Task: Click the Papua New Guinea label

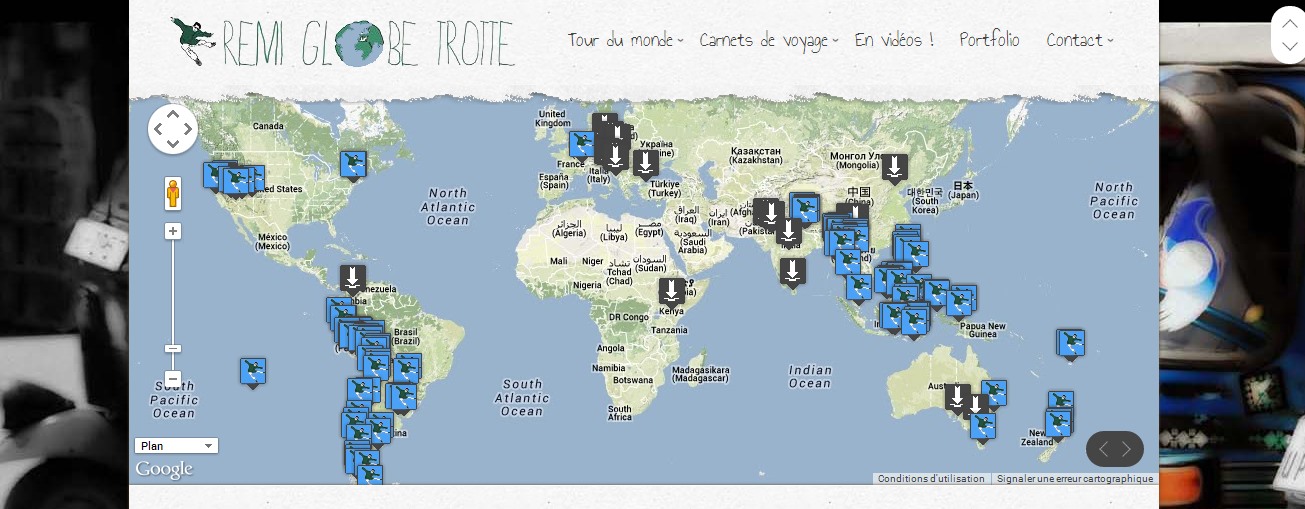Action: tap(982, 330)
